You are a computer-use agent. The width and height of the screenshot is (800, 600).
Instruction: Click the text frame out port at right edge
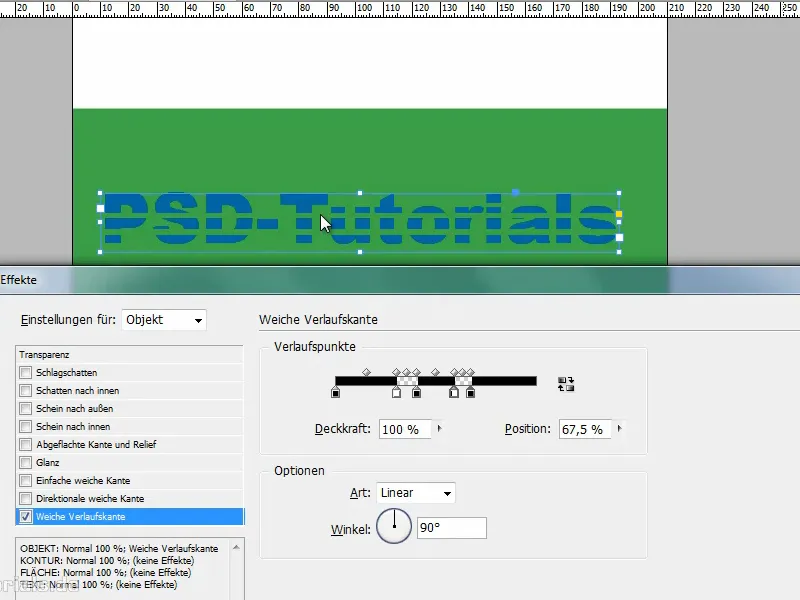[x=619, y=237]
